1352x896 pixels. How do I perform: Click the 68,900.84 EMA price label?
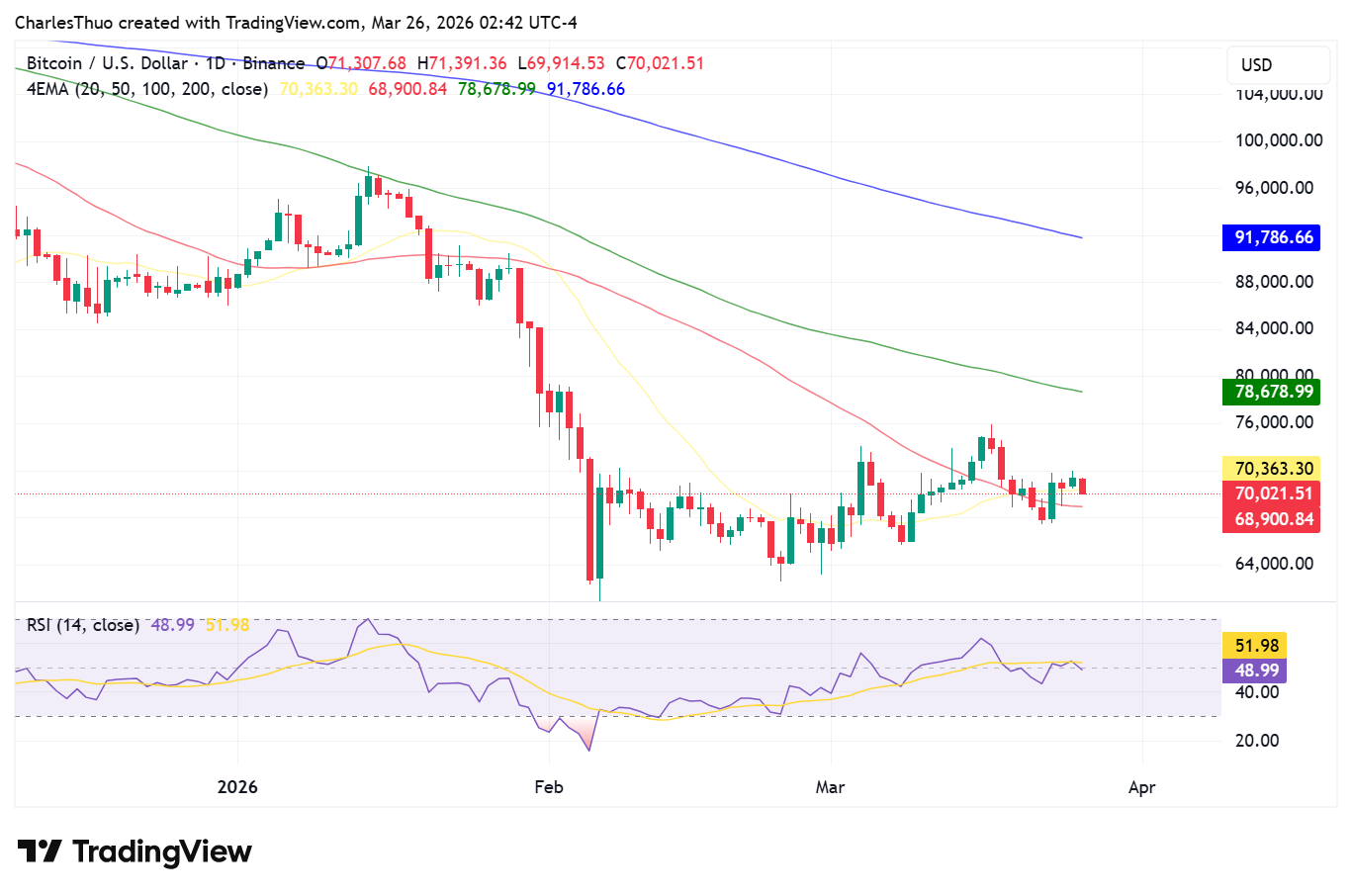click(x=1271, y=518)
